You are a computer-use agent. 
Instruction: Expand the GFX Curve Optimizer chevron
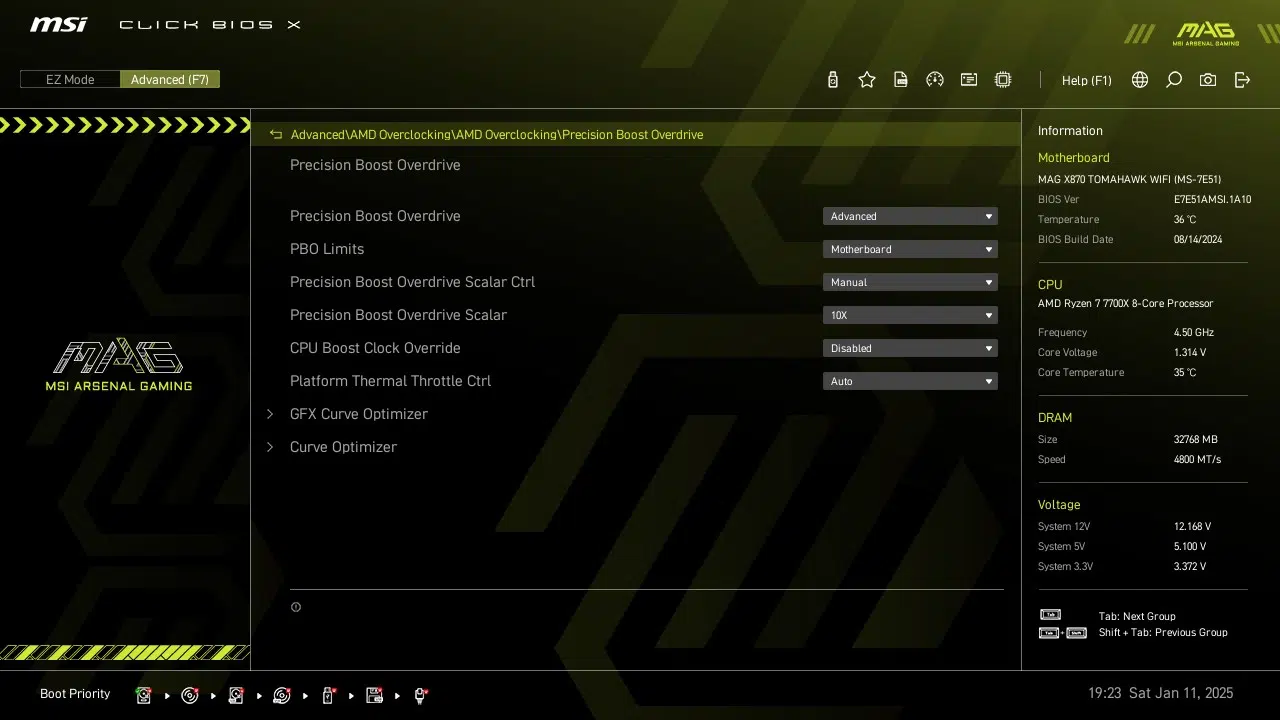coord(270,414)
